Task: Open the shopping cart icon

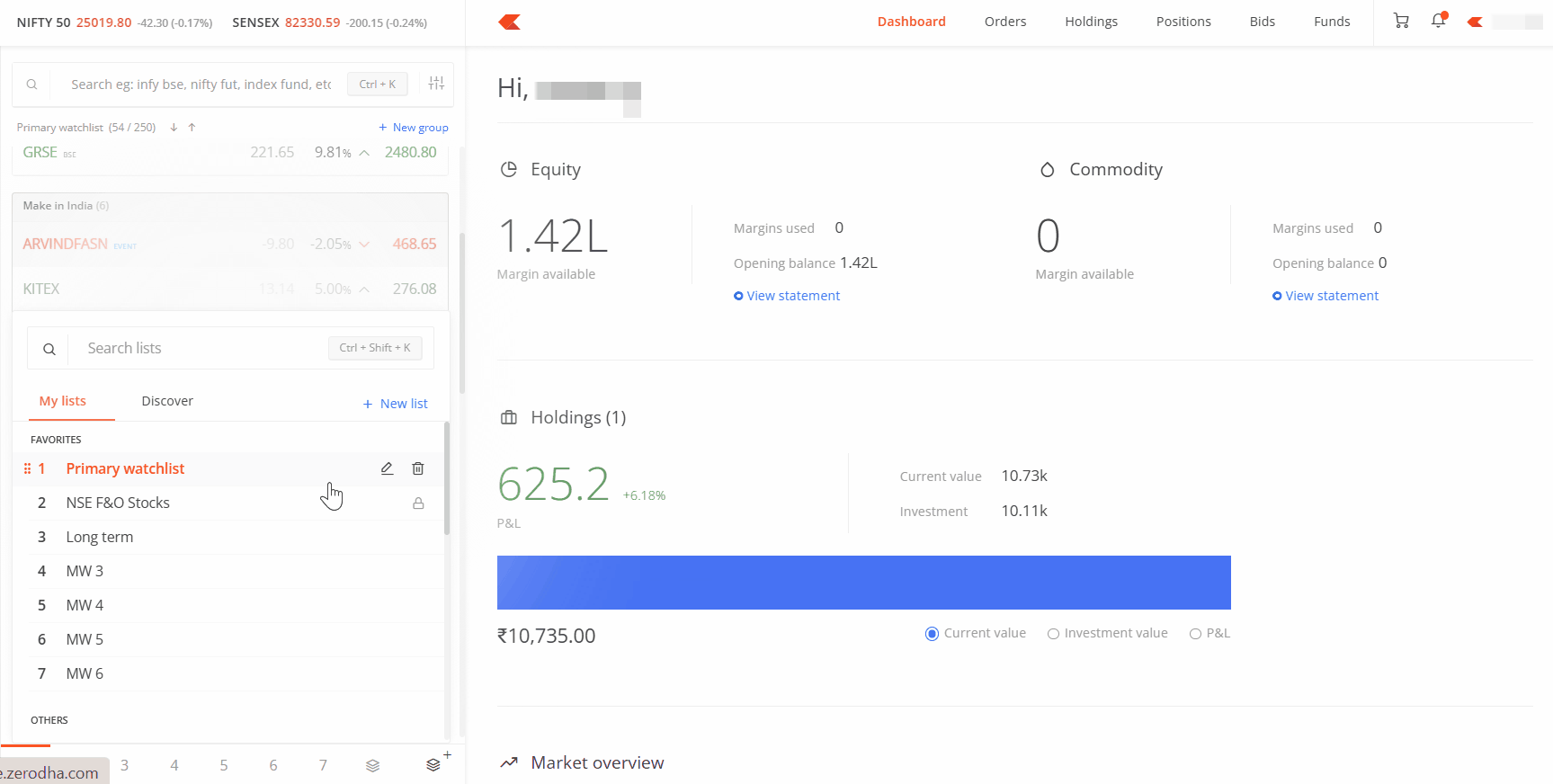Action: click(x=1401, y=21)
